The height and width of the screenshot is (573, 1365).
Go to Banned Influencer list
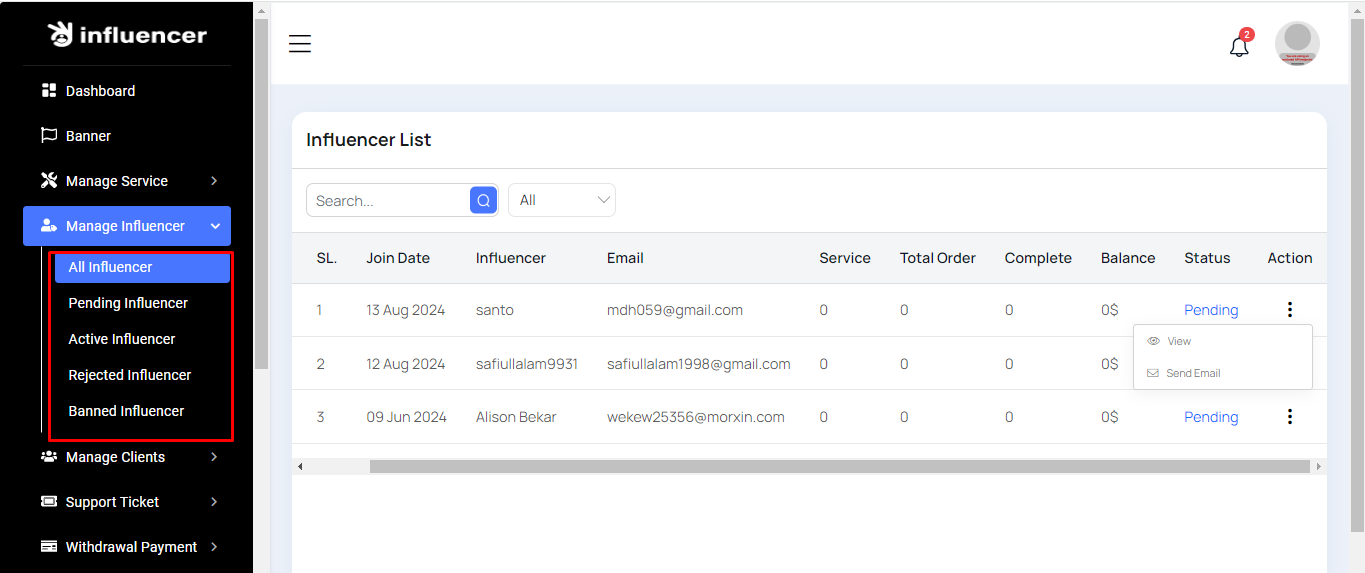click(126, 411)
